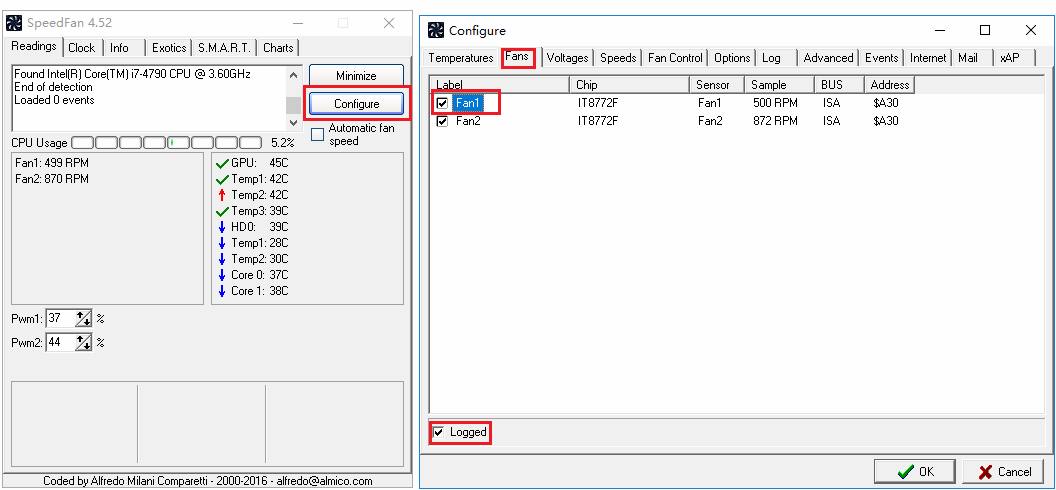
Task: Uncheck the Fan1 checkbox in Configure
Action: pyautogui.click(x=442, y=104)
